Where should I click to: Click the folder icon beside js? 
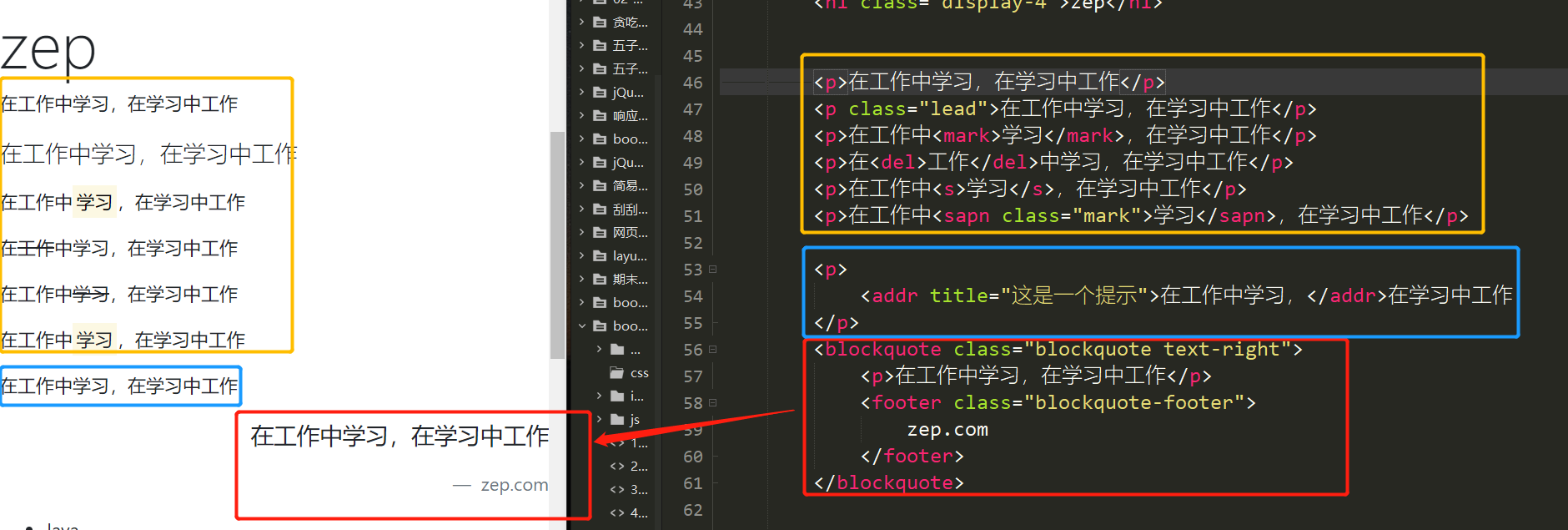click(x=617, y=420)
